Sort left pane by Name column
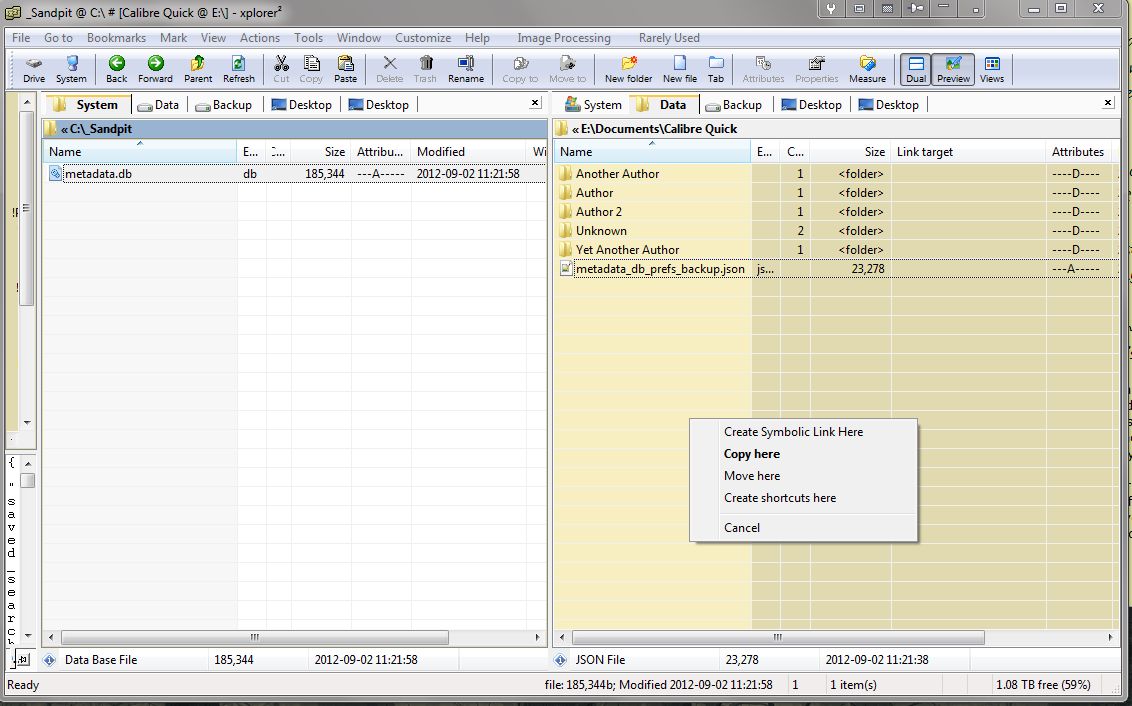Image resolution: width=1132 pixels, height=706 pixels. (140, 152)
